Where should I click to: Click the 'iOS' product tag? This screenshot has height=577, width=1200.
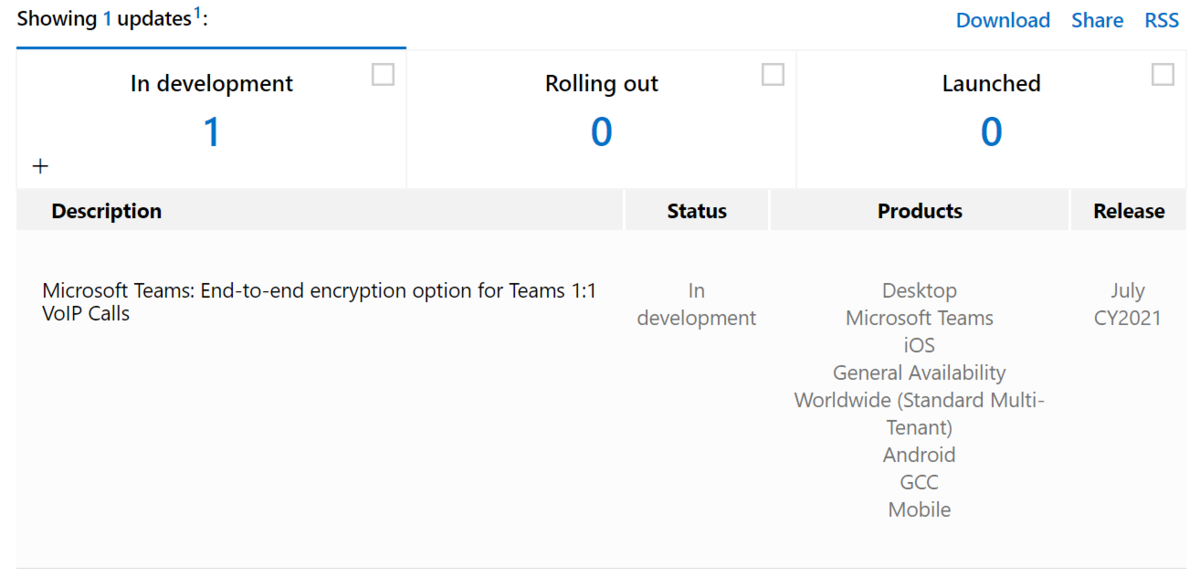[x=920, y=345]
